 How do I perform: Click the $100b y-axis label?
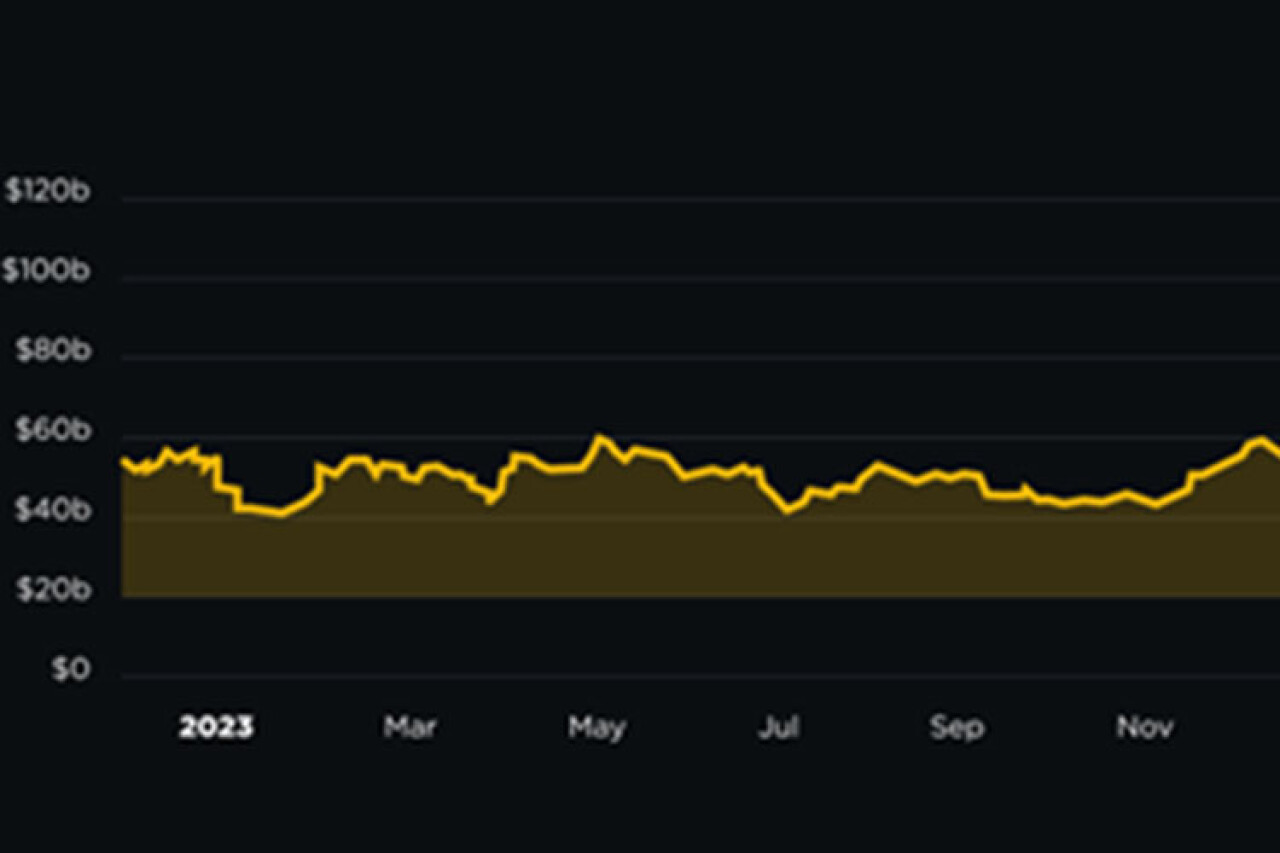pos(47,270)
